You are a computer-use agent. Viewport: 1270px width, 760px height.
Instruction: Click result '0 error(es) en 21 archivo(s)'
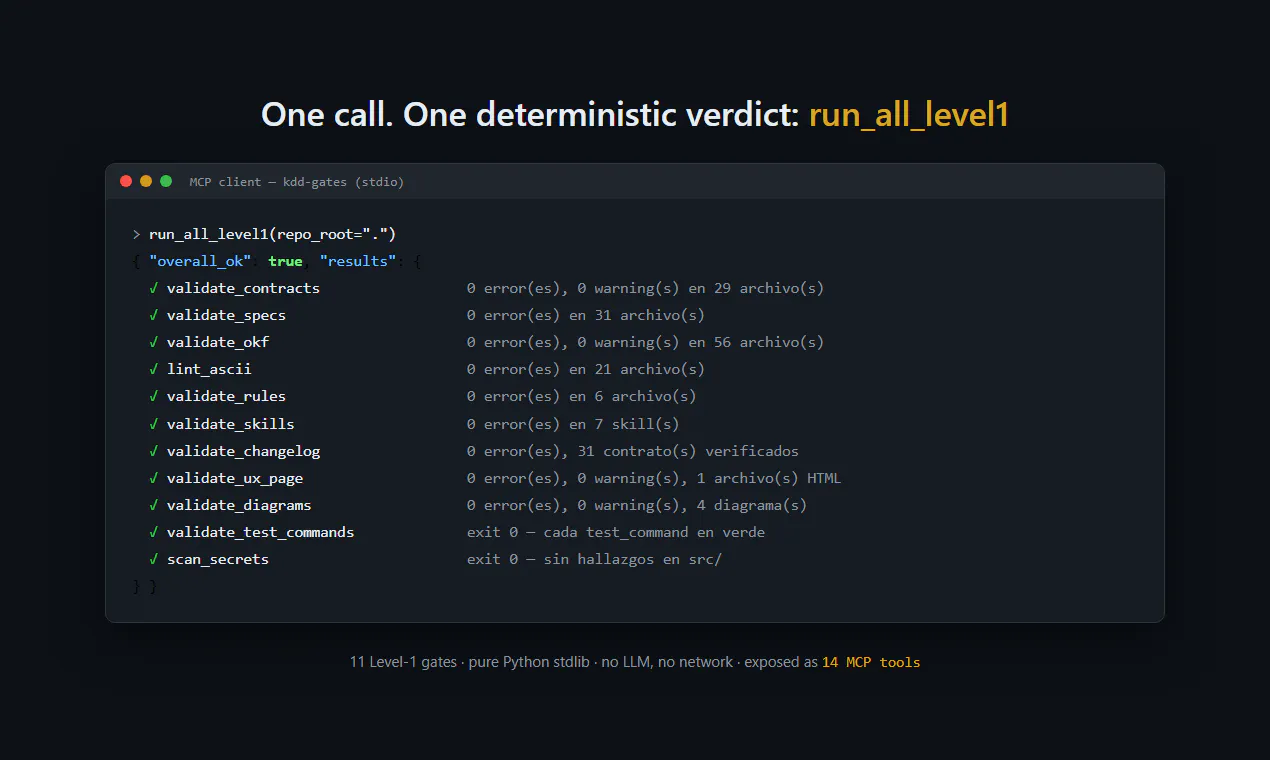point(586,369)
